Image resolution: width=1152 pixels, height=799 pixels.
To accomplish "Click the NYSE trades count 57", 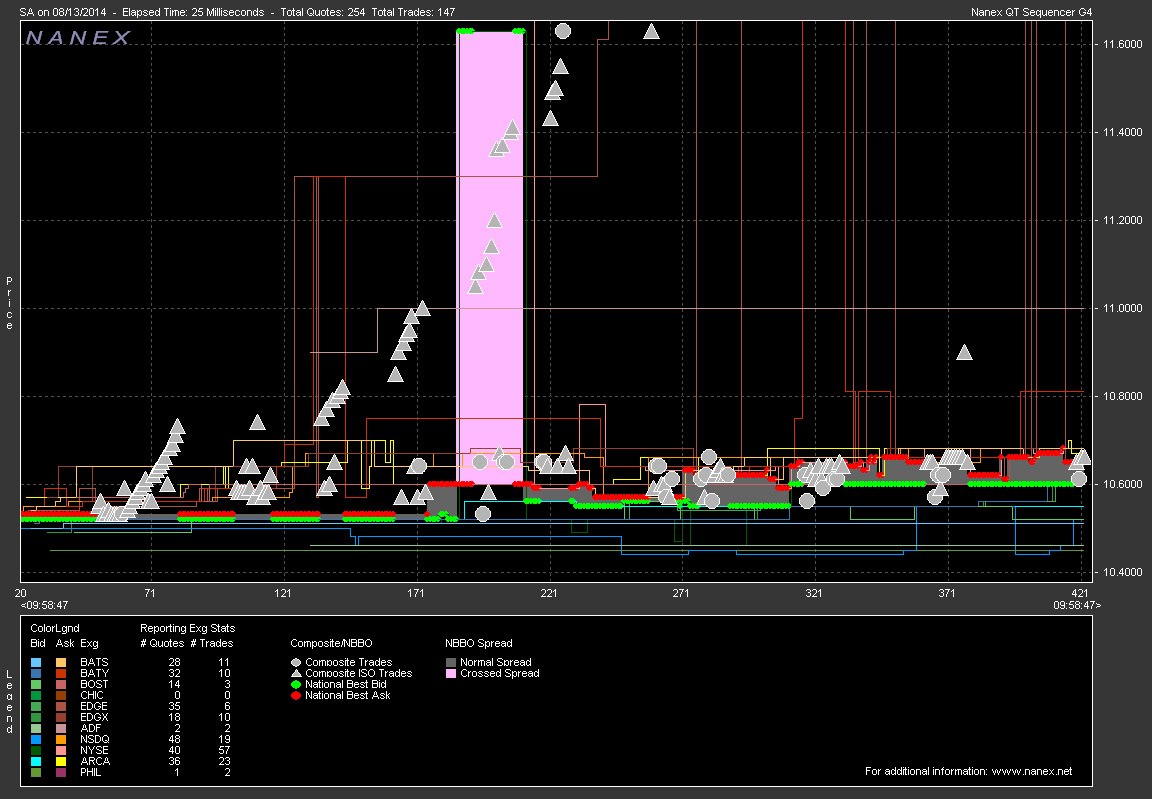I will click(x=224, y=751).
